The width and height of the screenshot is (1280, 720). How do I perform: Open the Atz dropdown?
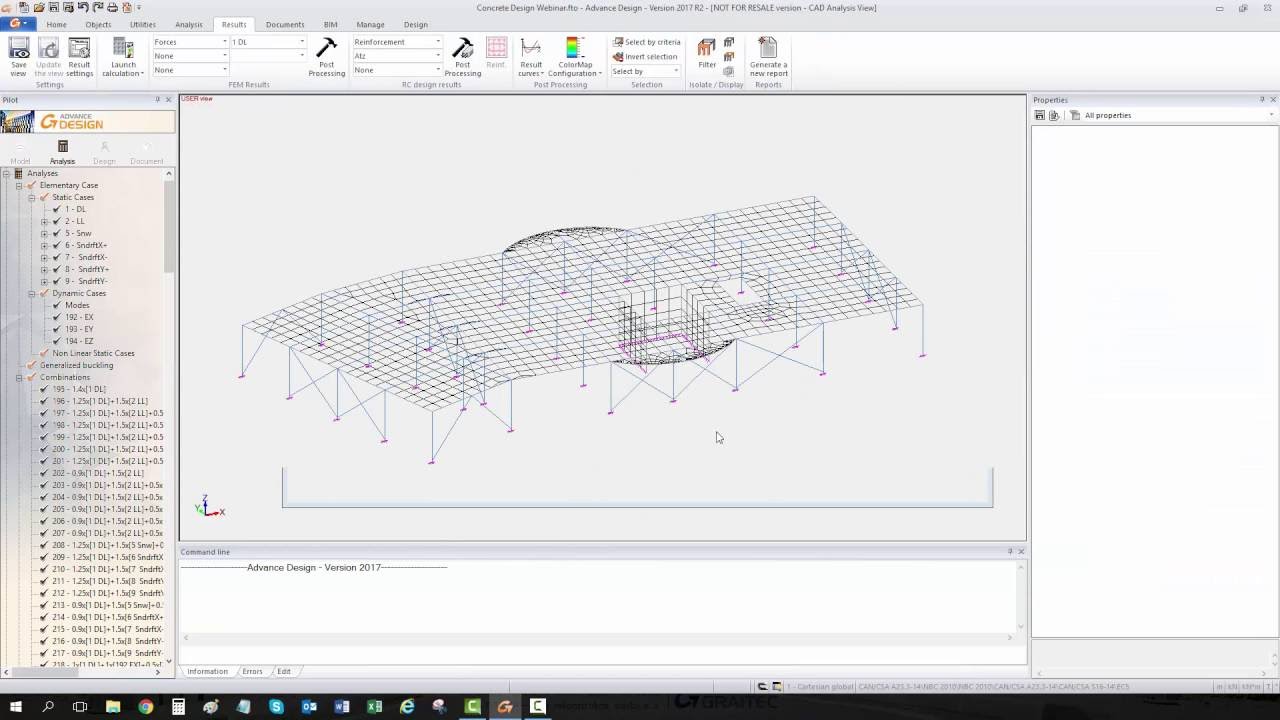(x=397, y=56)
